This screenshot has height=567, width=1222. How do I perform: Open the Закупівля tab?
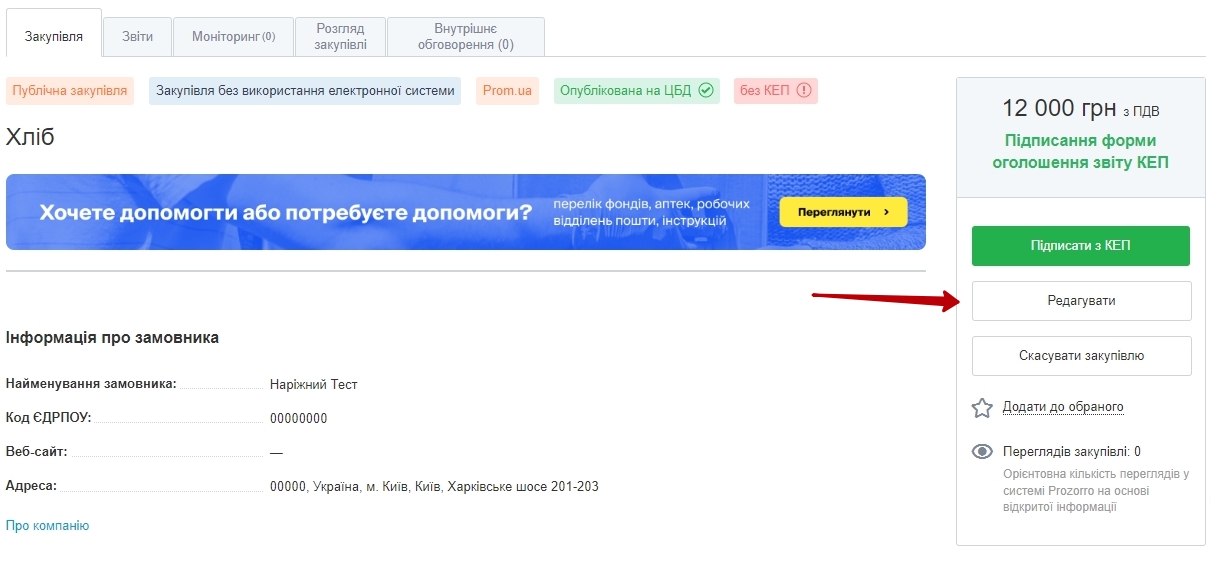[x=54, y=37]
